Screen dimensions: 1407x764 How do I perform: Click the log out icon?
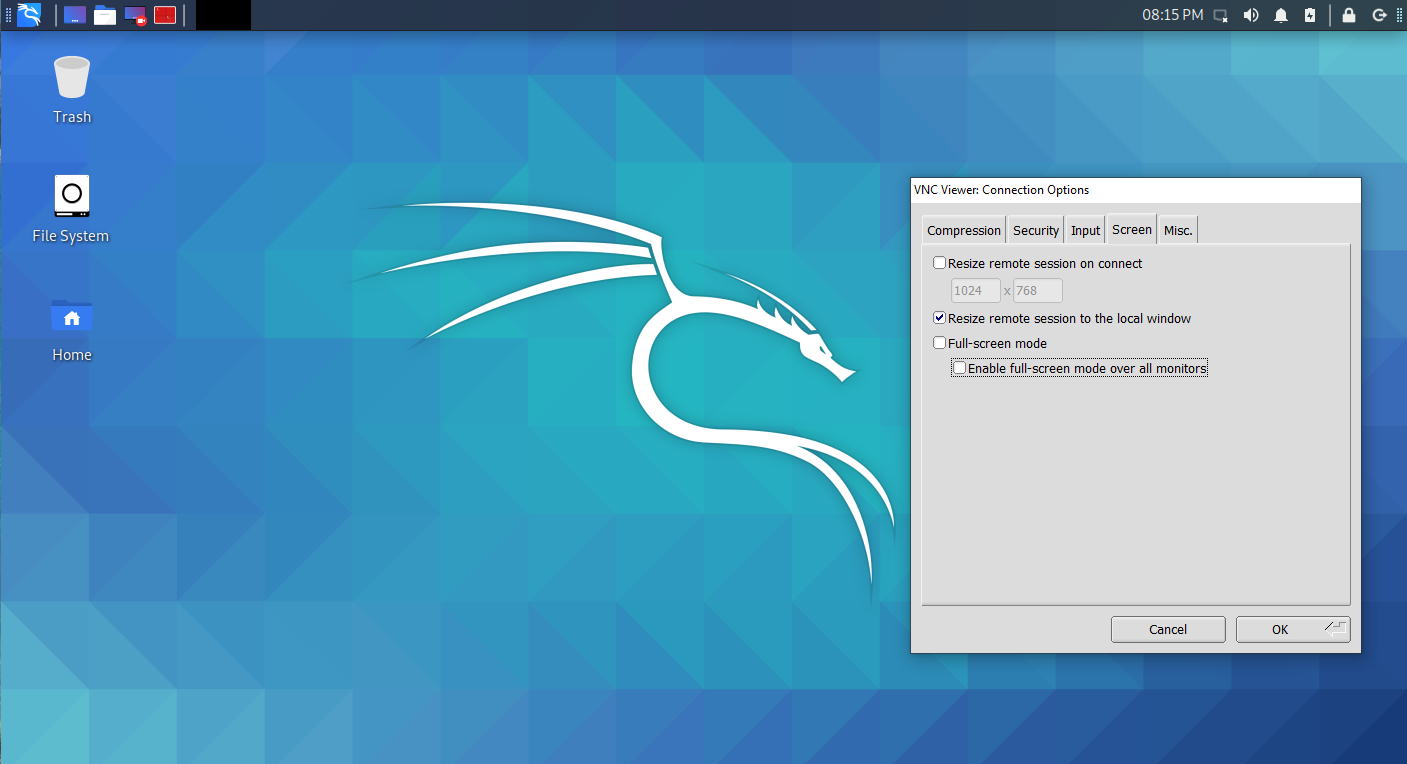point(1379,15)
